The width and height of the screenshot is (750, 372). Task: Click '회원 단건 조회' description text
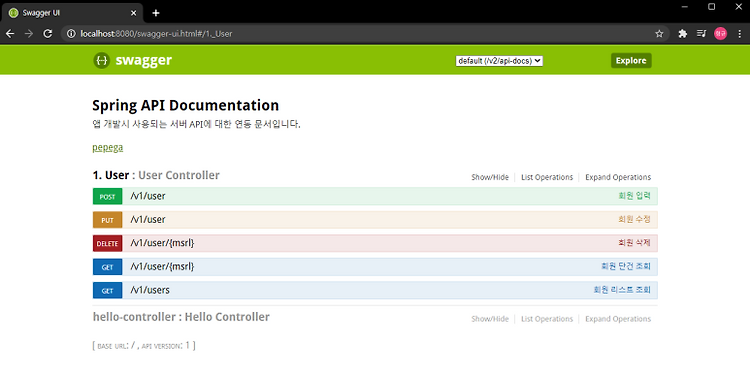click(626, 266)
